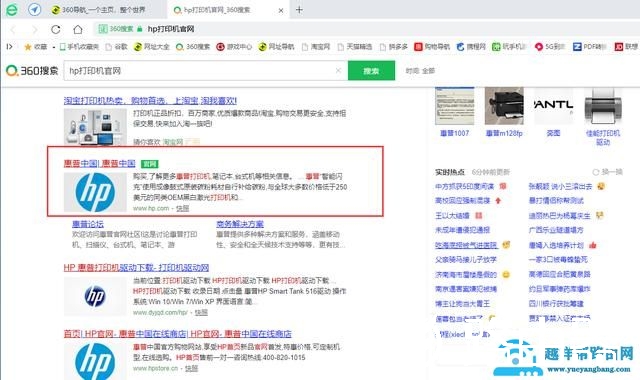Screen dimensions: 640x380
Task: Open the 惠普中国在线商店 result title
Action: pos(178,334)
